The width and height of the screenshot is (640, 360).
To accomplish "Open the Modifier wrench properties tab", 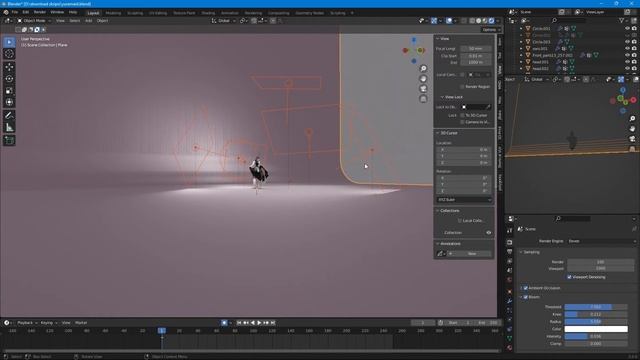I will click(509, 301).
